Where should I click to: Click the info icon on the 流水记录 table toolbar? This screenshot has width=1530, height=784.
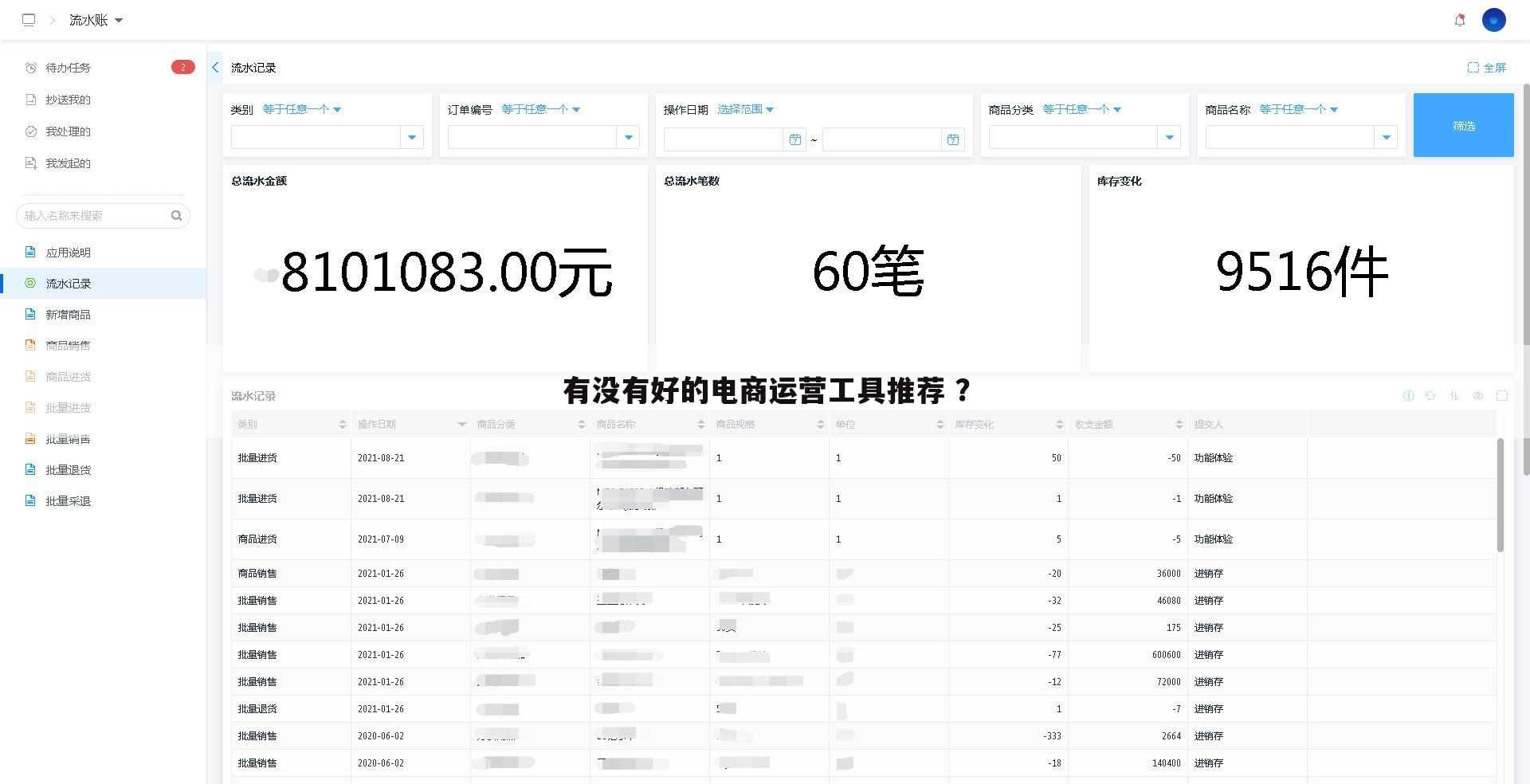1408,396
